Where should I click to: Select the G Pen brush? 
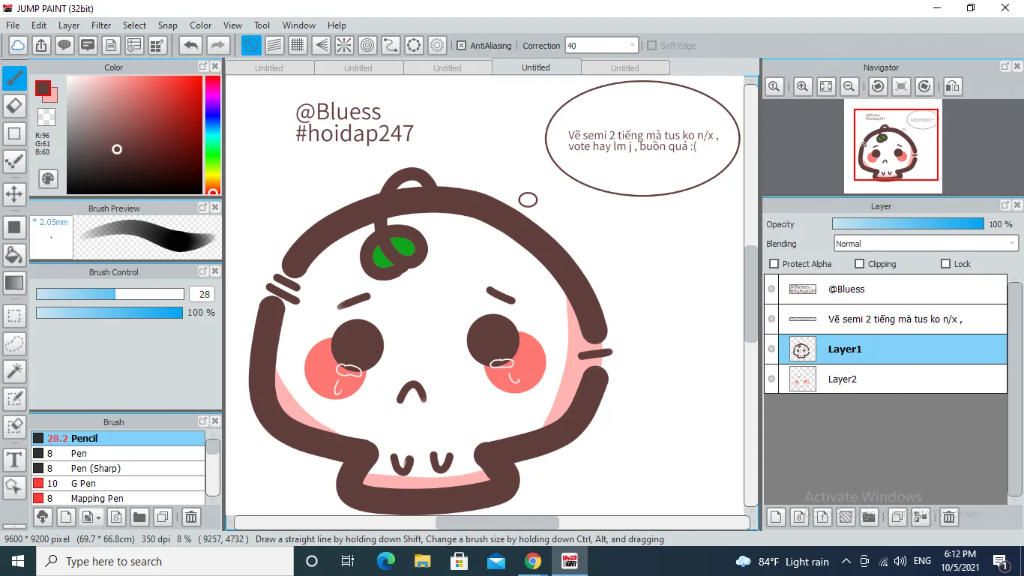click(118, 483)
